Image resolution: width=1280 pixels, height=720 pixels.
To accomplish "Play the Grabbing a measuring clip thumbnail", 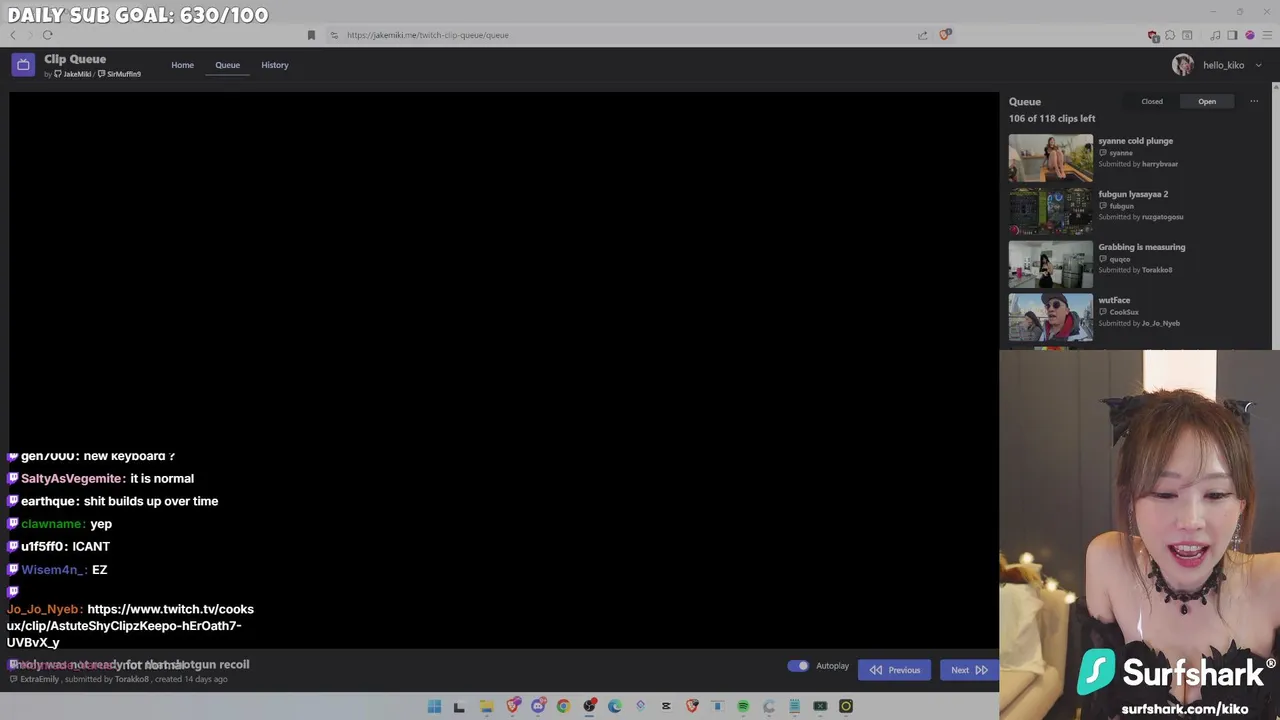I will point(1051,264).
